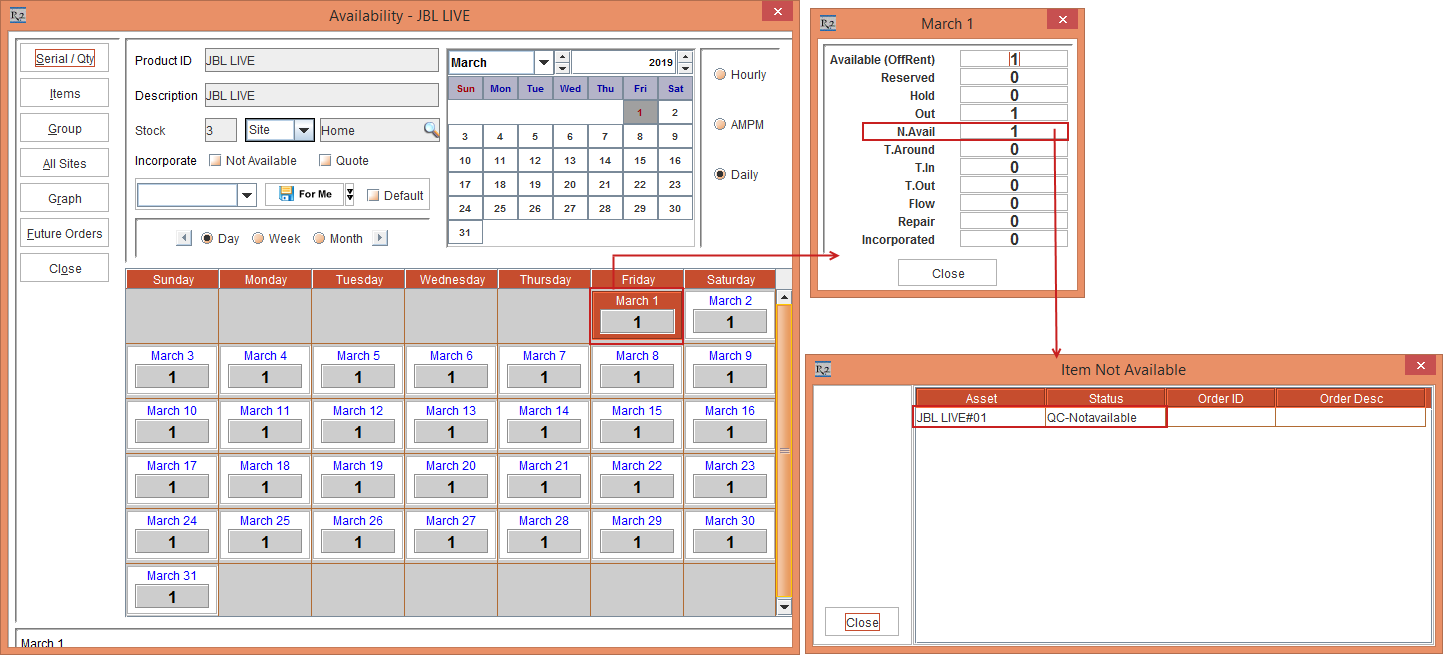The height and width of the screenshot is (655, 1443).
Task: Click the year 2019 field
Action: pyautogui.click(x=623, y=62)
